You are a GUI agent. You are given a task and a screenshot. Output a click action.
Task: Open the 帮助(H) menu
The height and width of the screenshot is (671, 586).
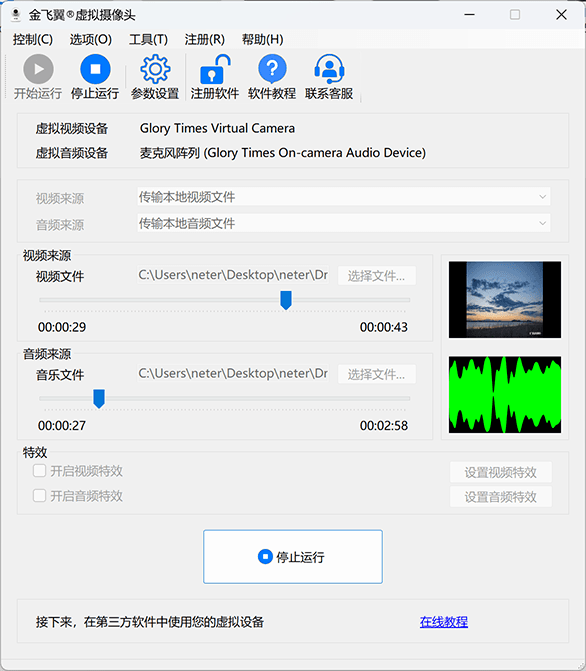click(x=262, y=39)
